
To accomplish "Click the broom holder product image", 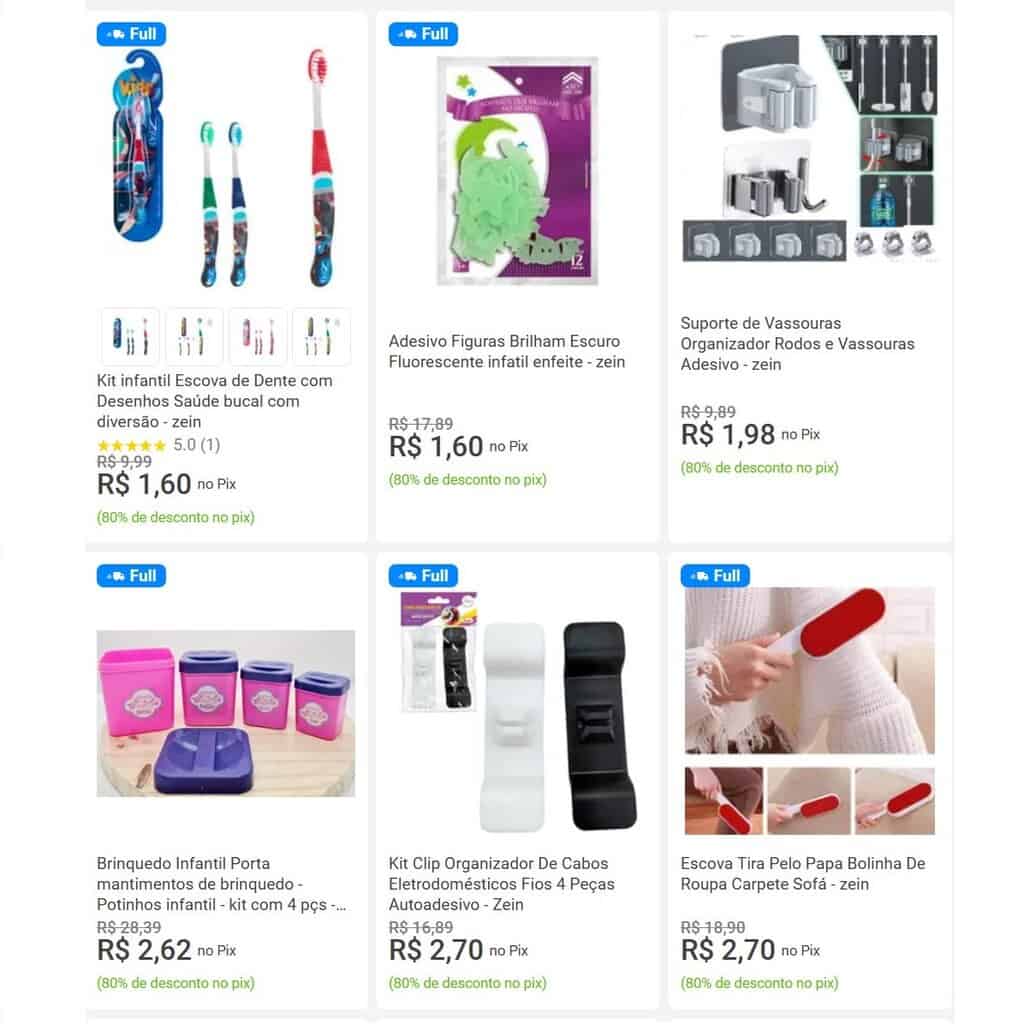I will (809, 149).
